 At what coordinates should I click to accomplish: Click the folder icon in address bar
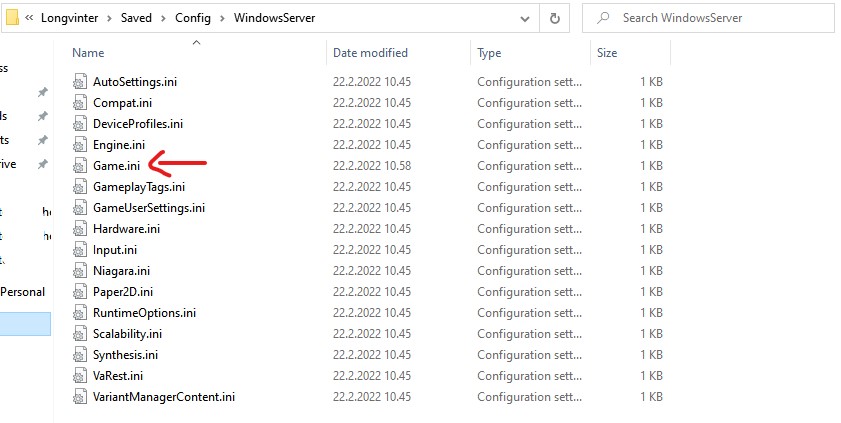click(x=12, y=17)
